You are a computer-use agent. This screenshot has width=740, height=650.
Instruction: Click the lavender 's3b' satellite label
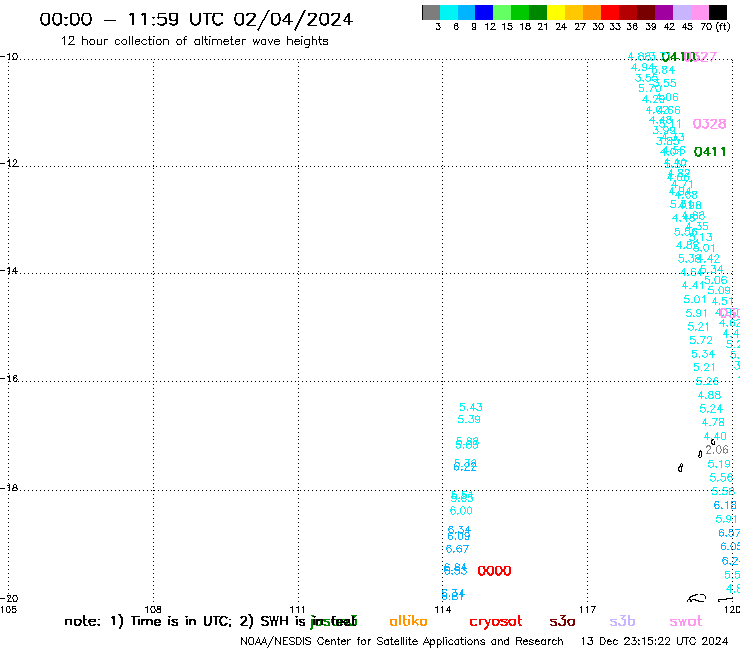tap(622, 621)
